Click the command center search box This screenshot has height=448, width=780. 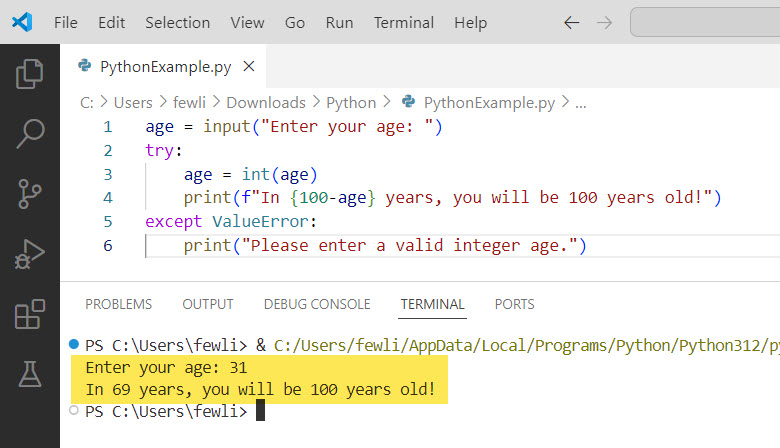[705, 22]
